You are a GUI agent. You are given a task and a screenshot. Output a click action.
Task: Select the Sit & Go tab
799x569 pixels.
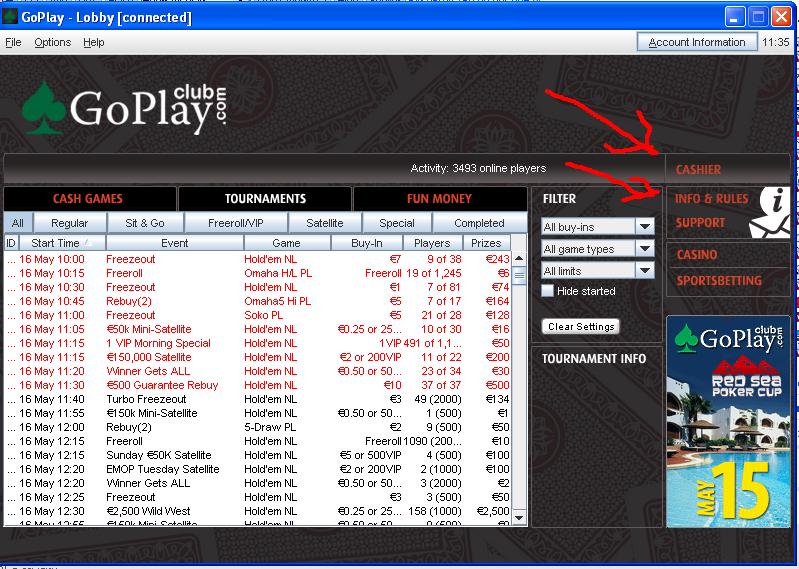click(145, 223)
